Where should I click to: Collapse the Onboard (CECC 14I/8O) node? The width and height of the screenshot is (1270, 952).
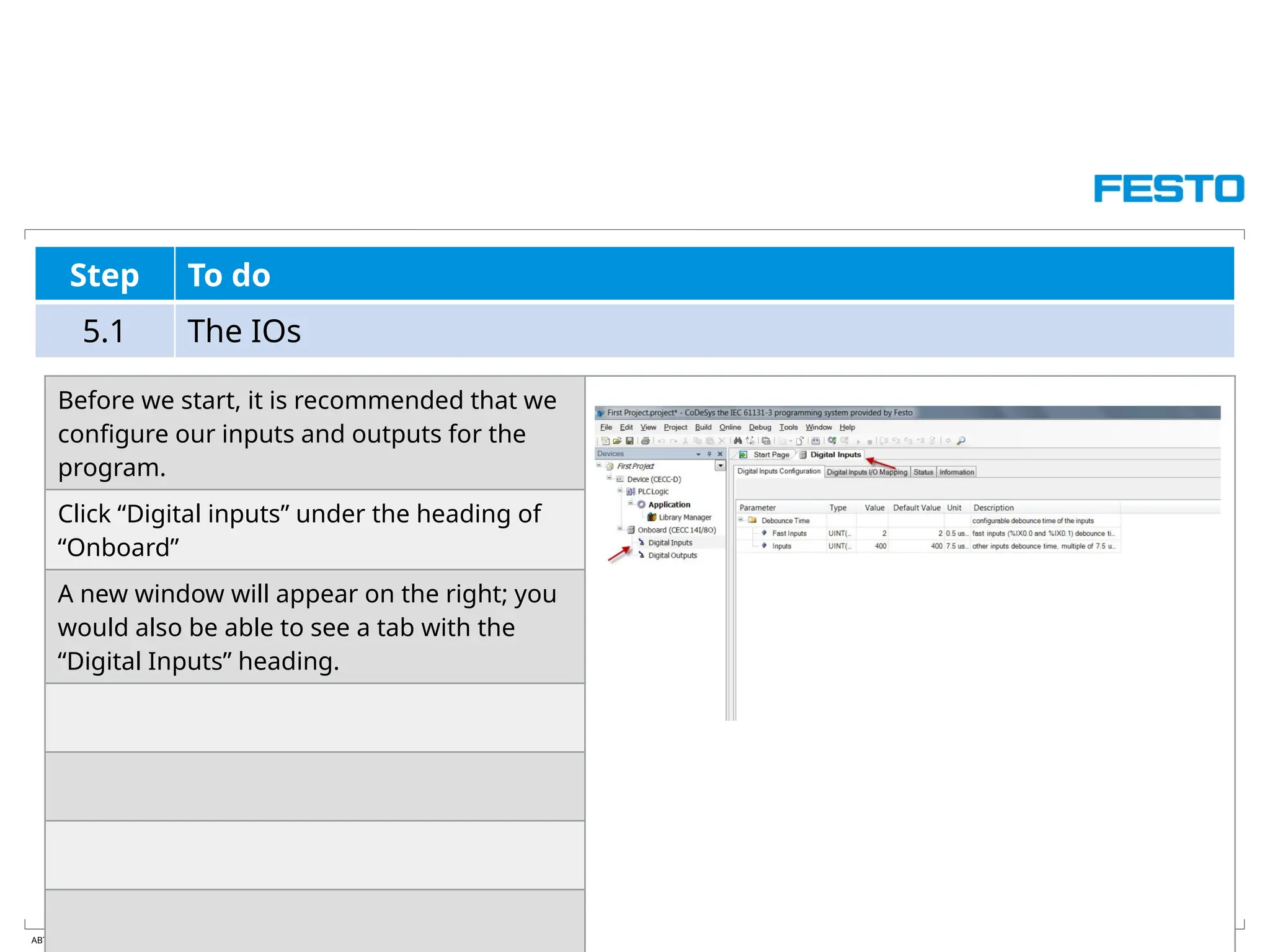tap(619, 529)
